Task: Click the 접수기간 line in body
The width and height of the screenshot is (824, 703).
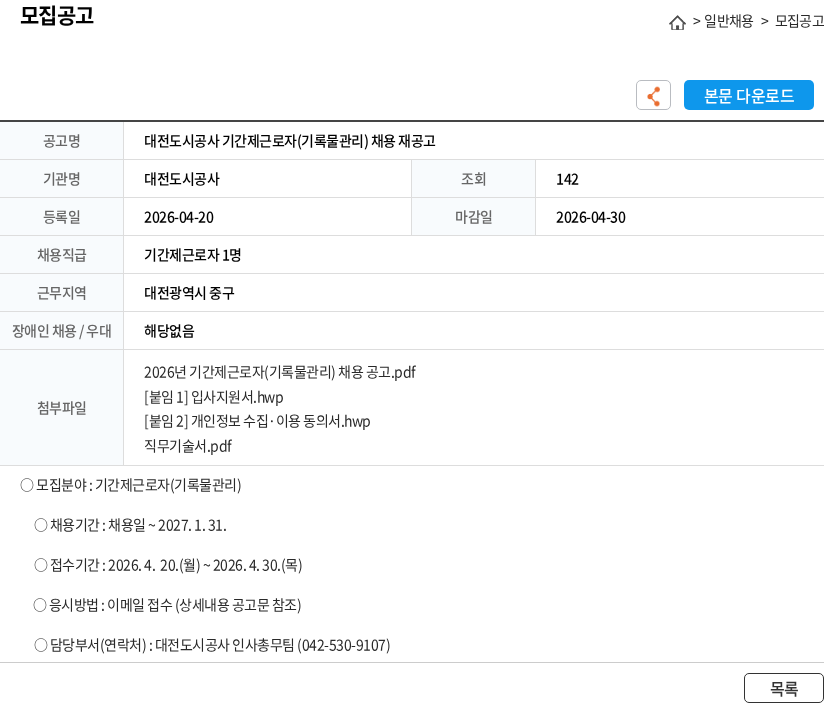Action: pyautogui.click(x=168, y=565)
